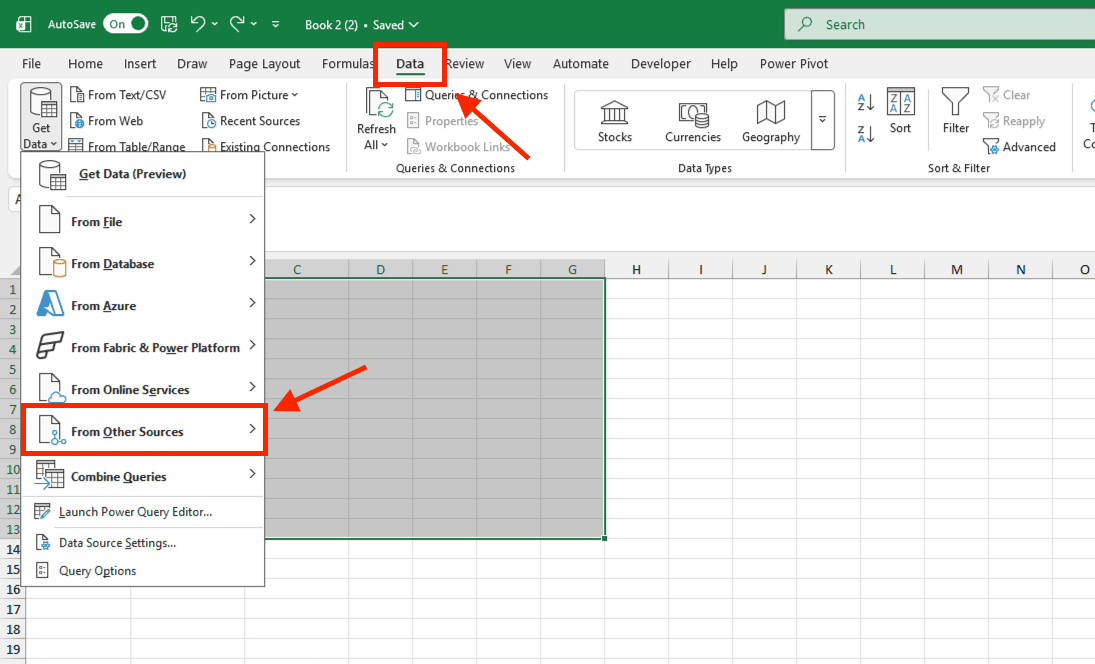Expand the From Database submenu
Viewport: 1095px width, 664px height.
coord(142,263)
